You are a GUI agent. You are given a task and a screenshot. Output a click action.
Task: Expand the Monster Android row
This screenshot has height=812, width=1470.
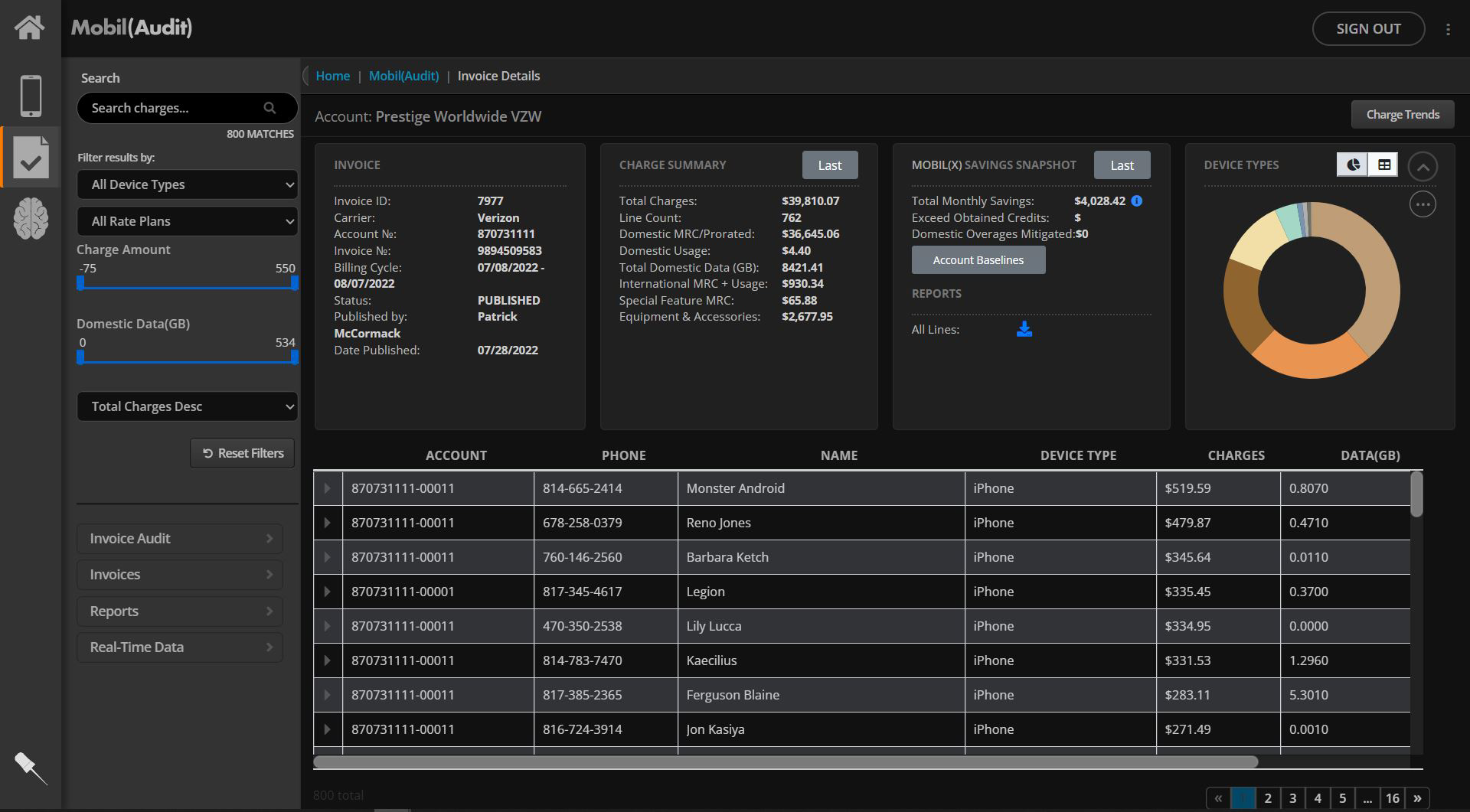coord(328,488)
